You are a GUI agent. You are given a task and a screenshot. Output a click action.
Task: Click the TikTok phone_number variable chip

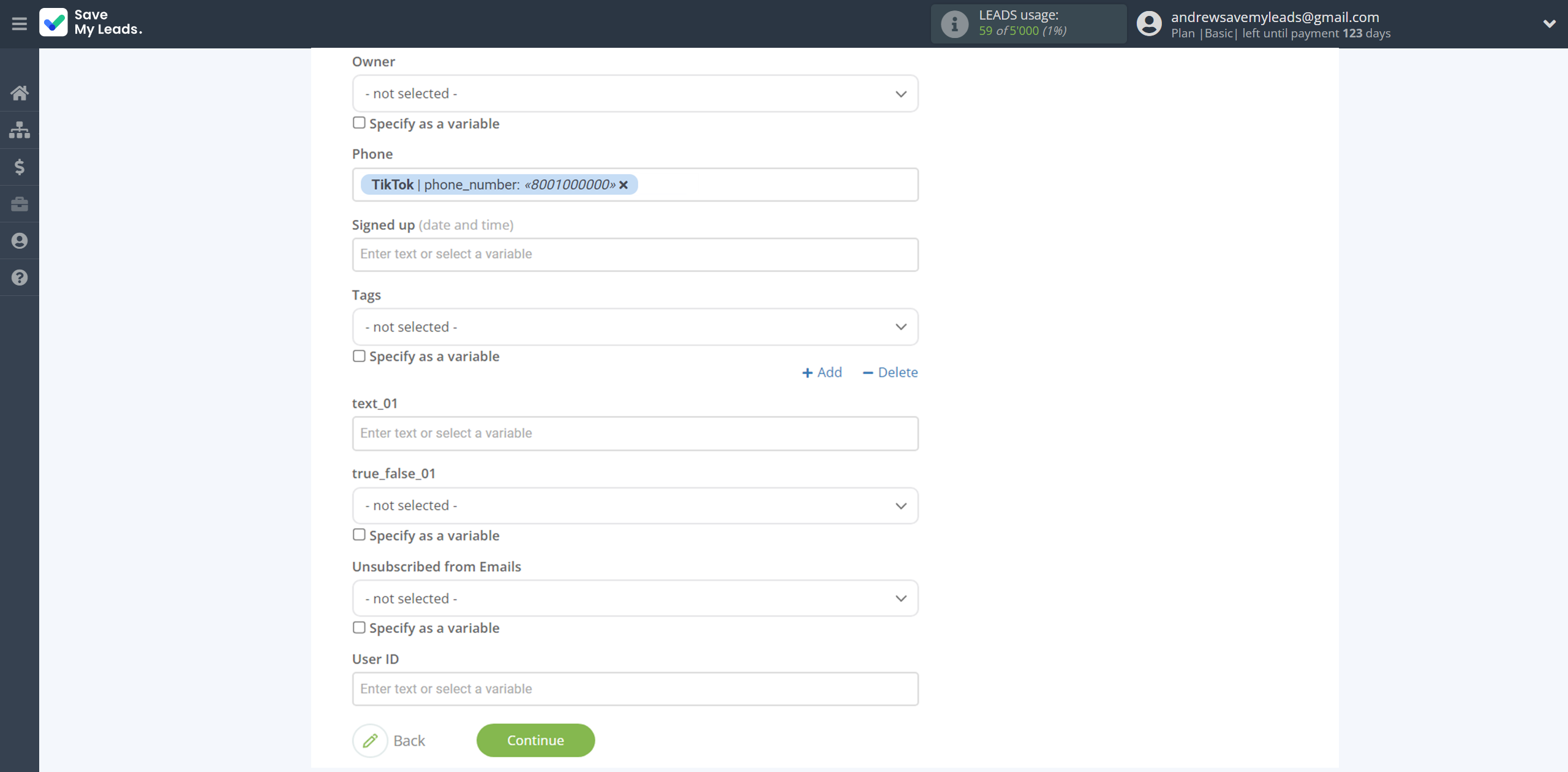tap(499, 185)
